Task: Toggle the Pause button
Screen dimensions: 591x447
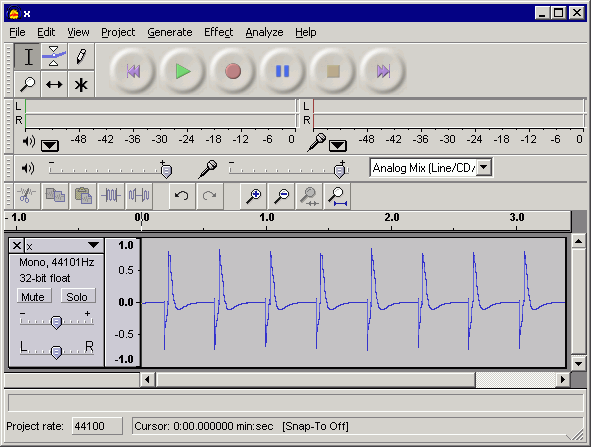Action: coord(282,71)
